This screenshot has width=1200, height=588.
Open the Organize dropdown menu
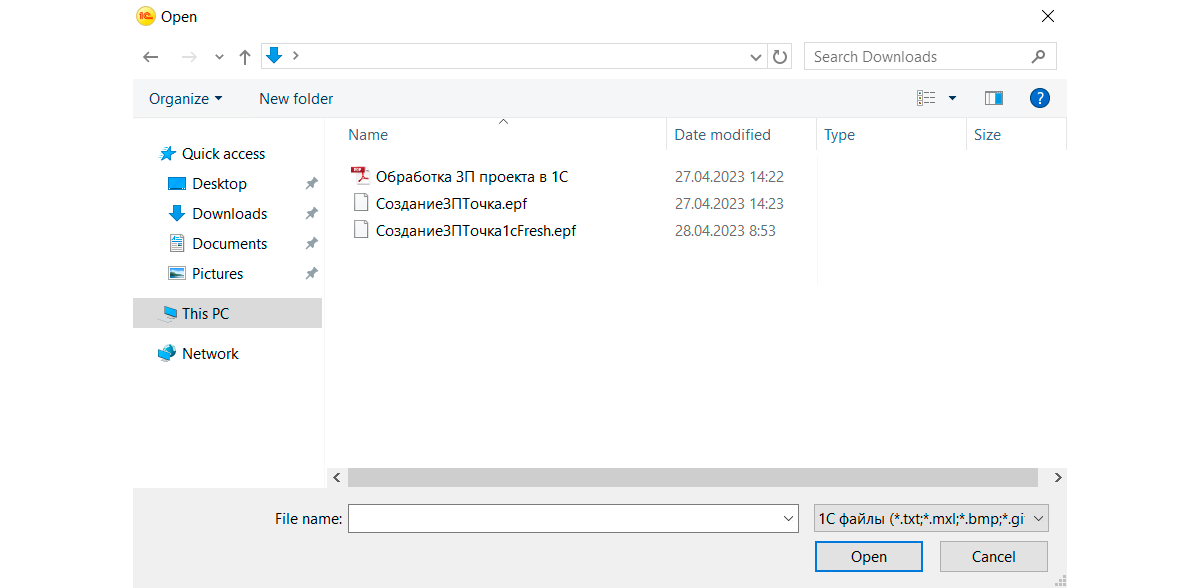(186, 99)
